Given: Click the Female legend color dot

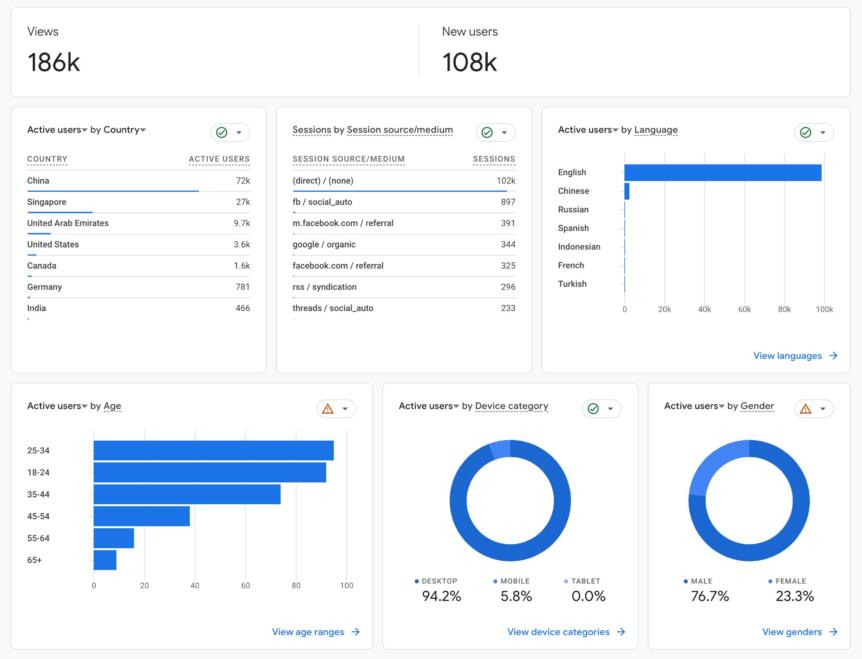Looking at the screenshot, I should point(770,581).
